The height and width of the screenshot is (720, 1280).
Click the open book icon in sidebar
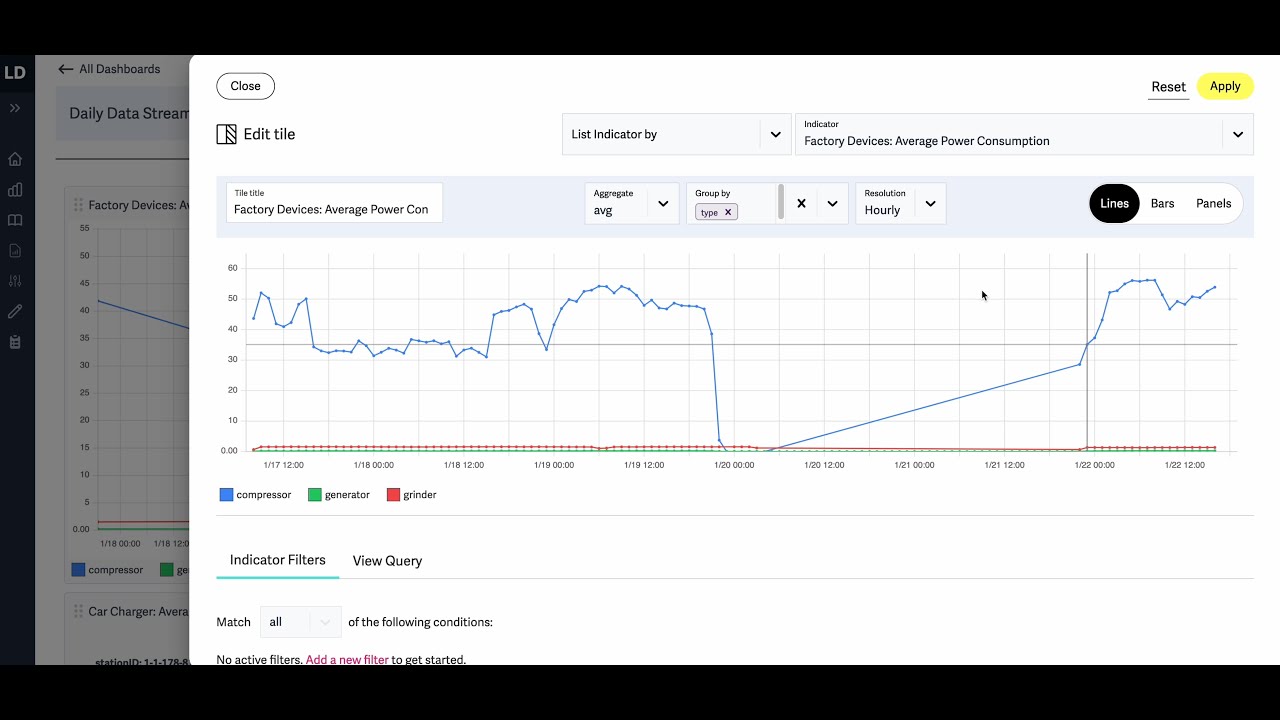(x=15, y=220)
